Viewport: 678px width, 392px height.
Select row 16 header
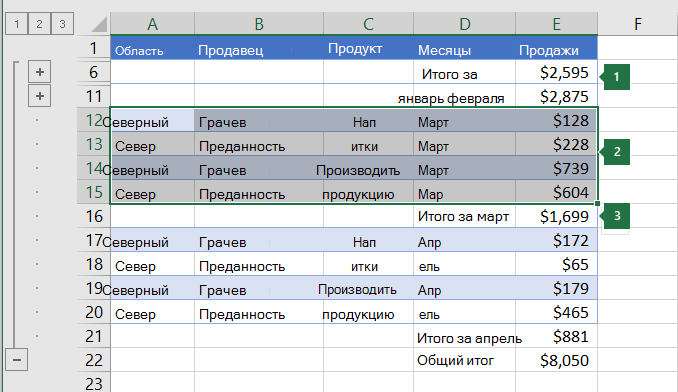pyautogui.click(x=94, y=216)
